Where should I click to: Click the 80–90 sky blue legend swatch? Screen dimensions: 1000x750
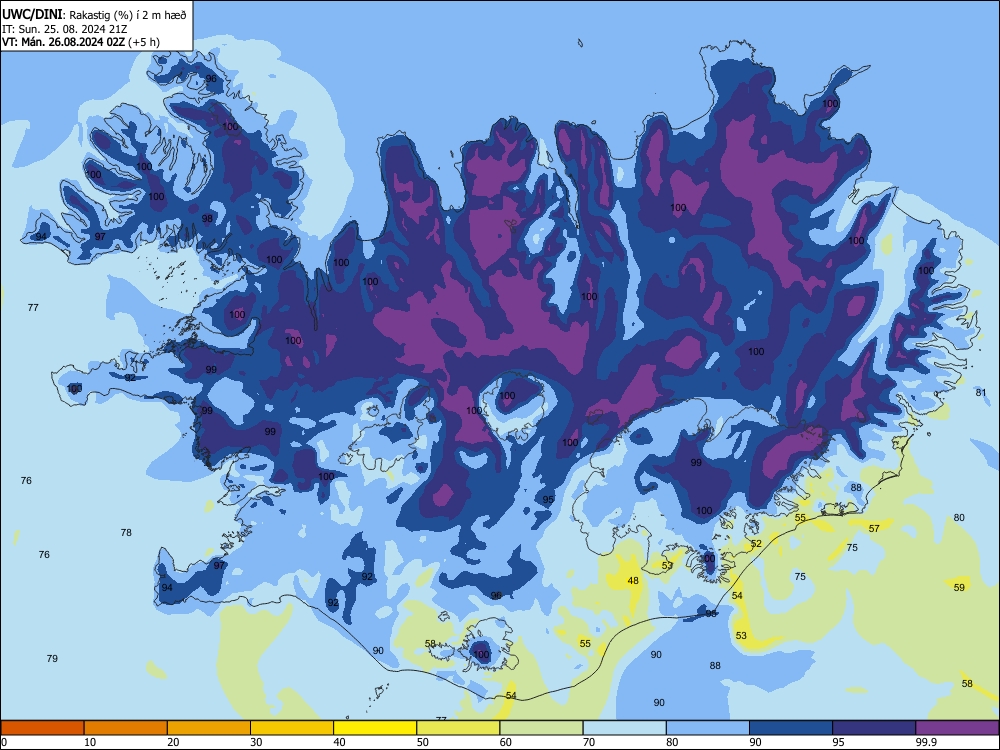[x=708, y=728]
